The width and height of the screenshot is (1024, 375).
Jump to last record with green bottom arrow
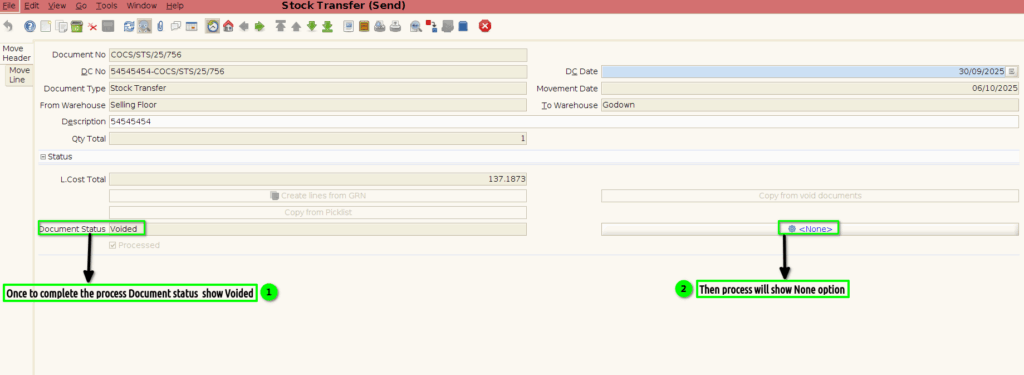point(327,27)
